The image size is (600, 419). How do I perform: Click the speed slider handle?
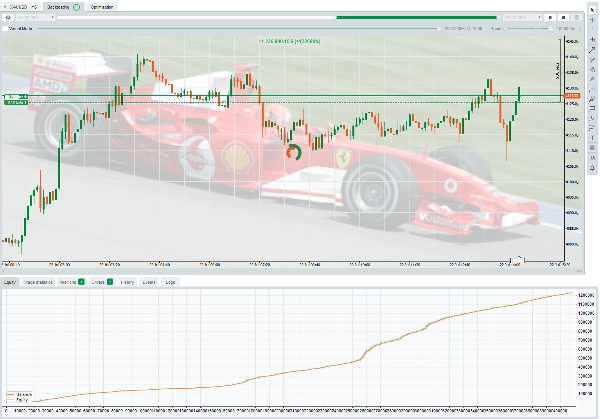pos(550,29)
